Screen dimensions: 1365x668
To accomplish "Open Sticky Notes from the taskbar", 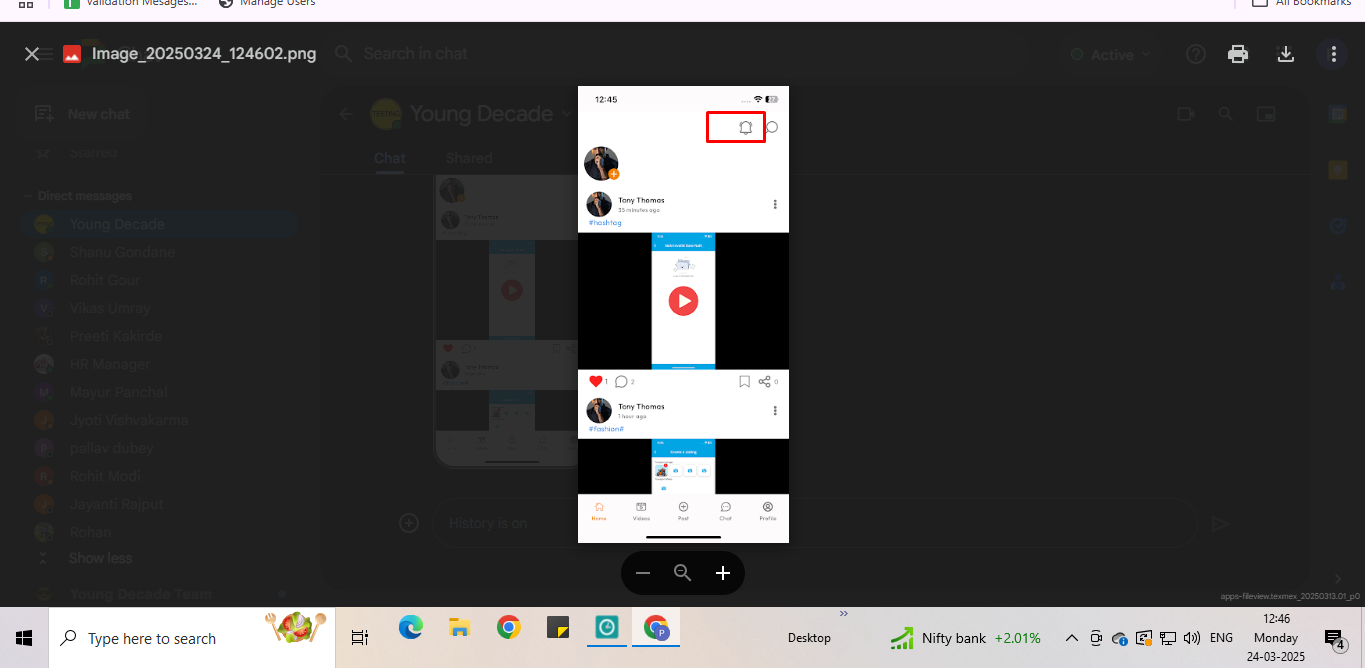I will point(558,628).
